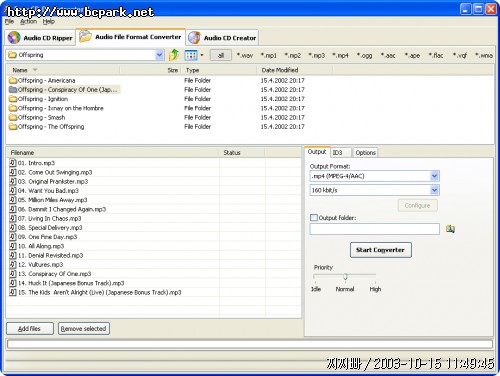
Task: Enable the Output folder checkbox
Action: click(x=314, y=218)
